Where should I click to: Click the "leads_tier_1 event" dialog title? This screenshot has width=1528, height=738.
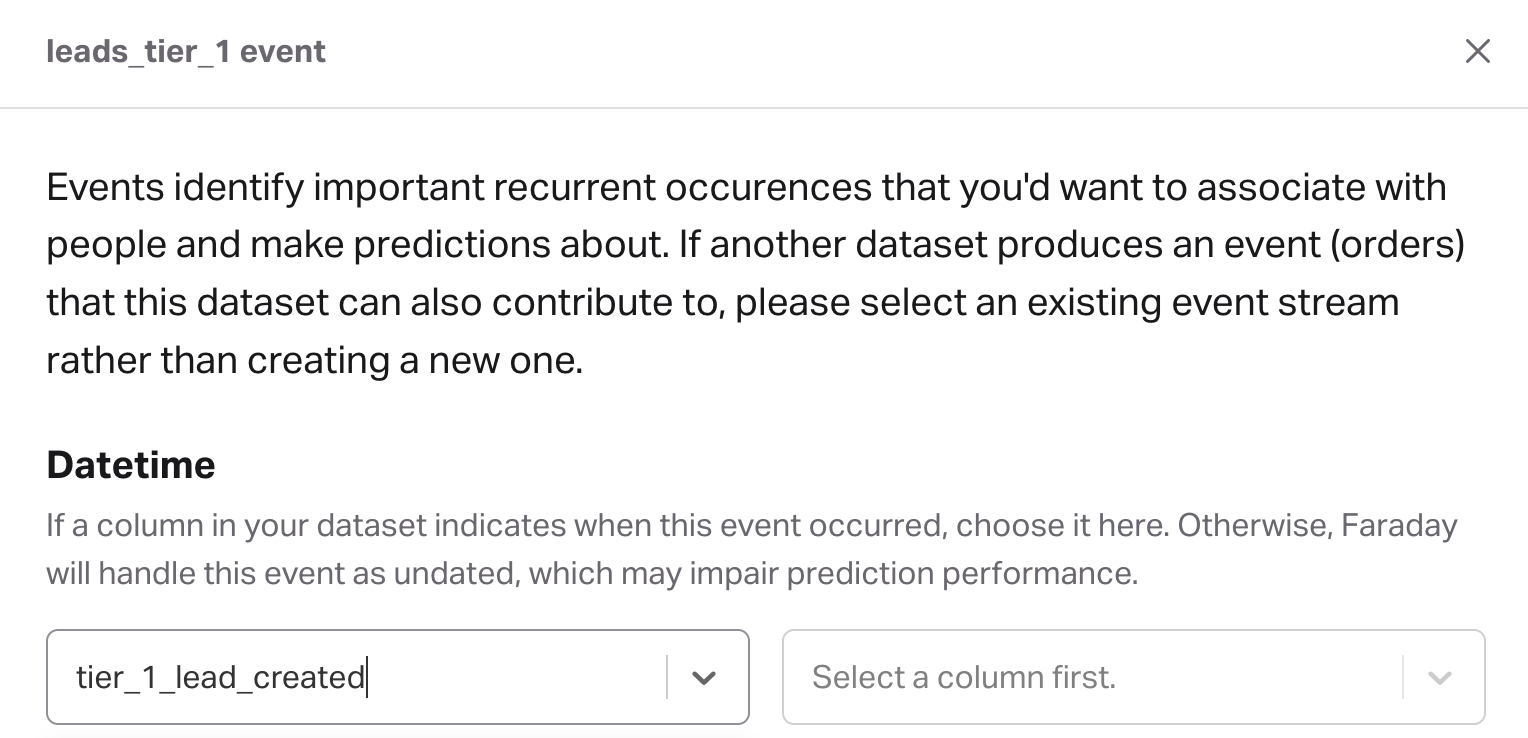(186, 52)
